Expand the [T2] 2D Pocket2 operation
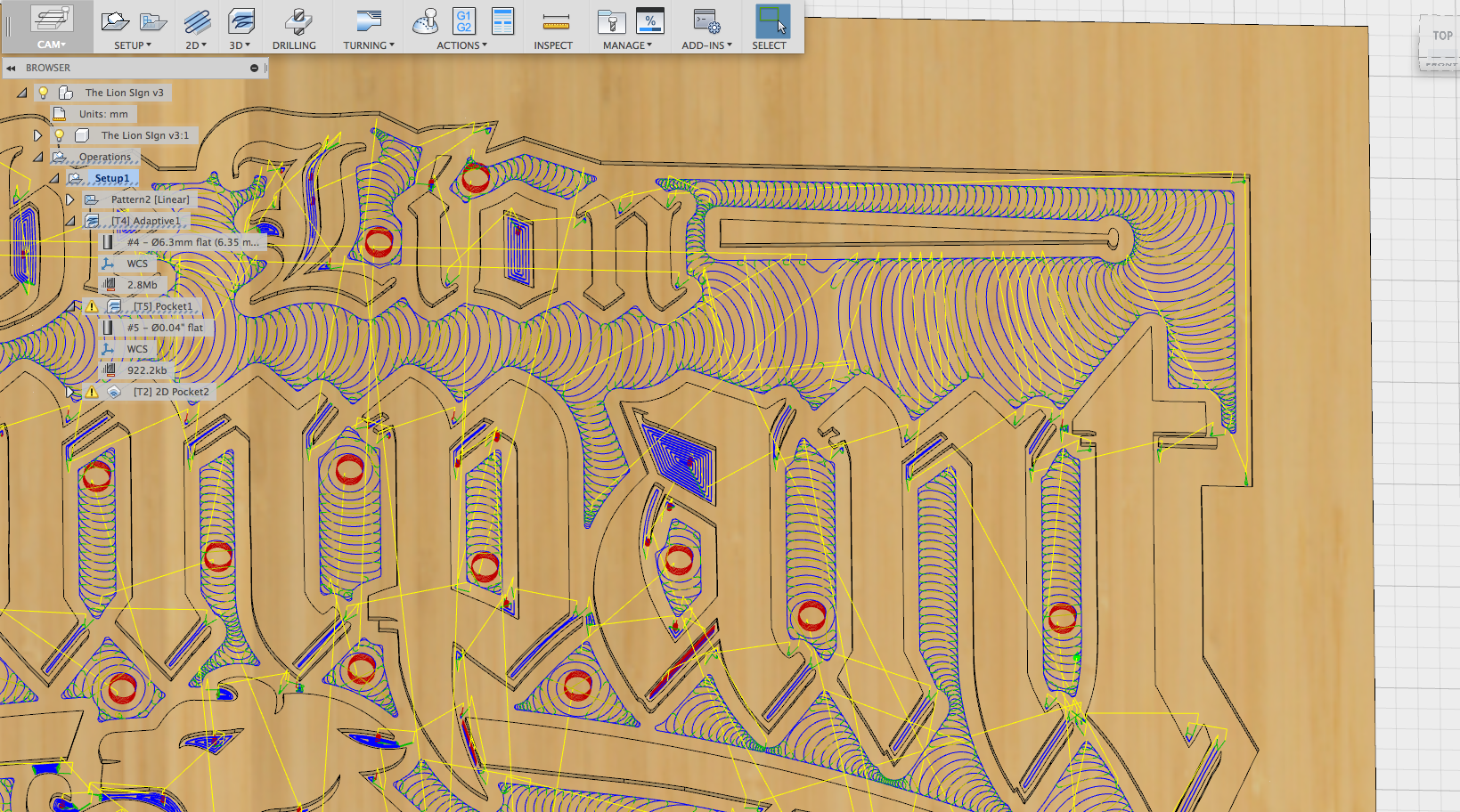The width and height of the screenshot is (1460, 812). click(69, 392)
